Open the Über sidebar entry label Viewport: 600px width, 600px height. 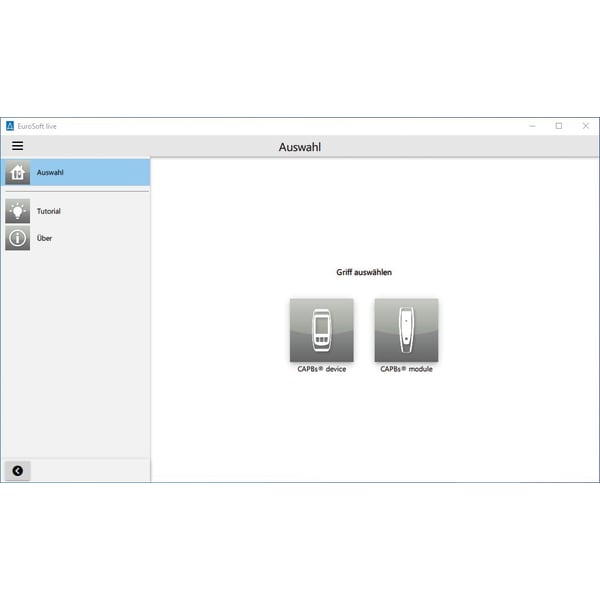tap(45, 238)
